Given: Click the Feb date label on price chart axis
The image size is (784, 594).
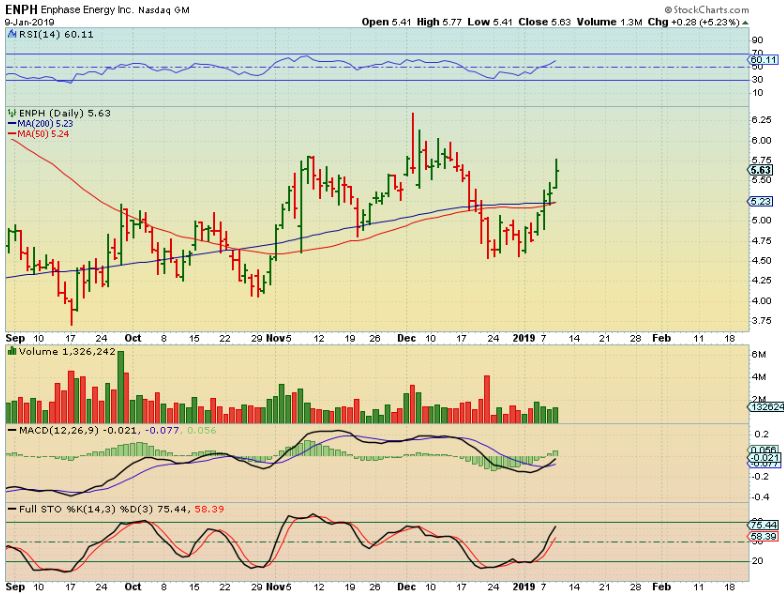Looking at the screenshot, I should 661,338.
